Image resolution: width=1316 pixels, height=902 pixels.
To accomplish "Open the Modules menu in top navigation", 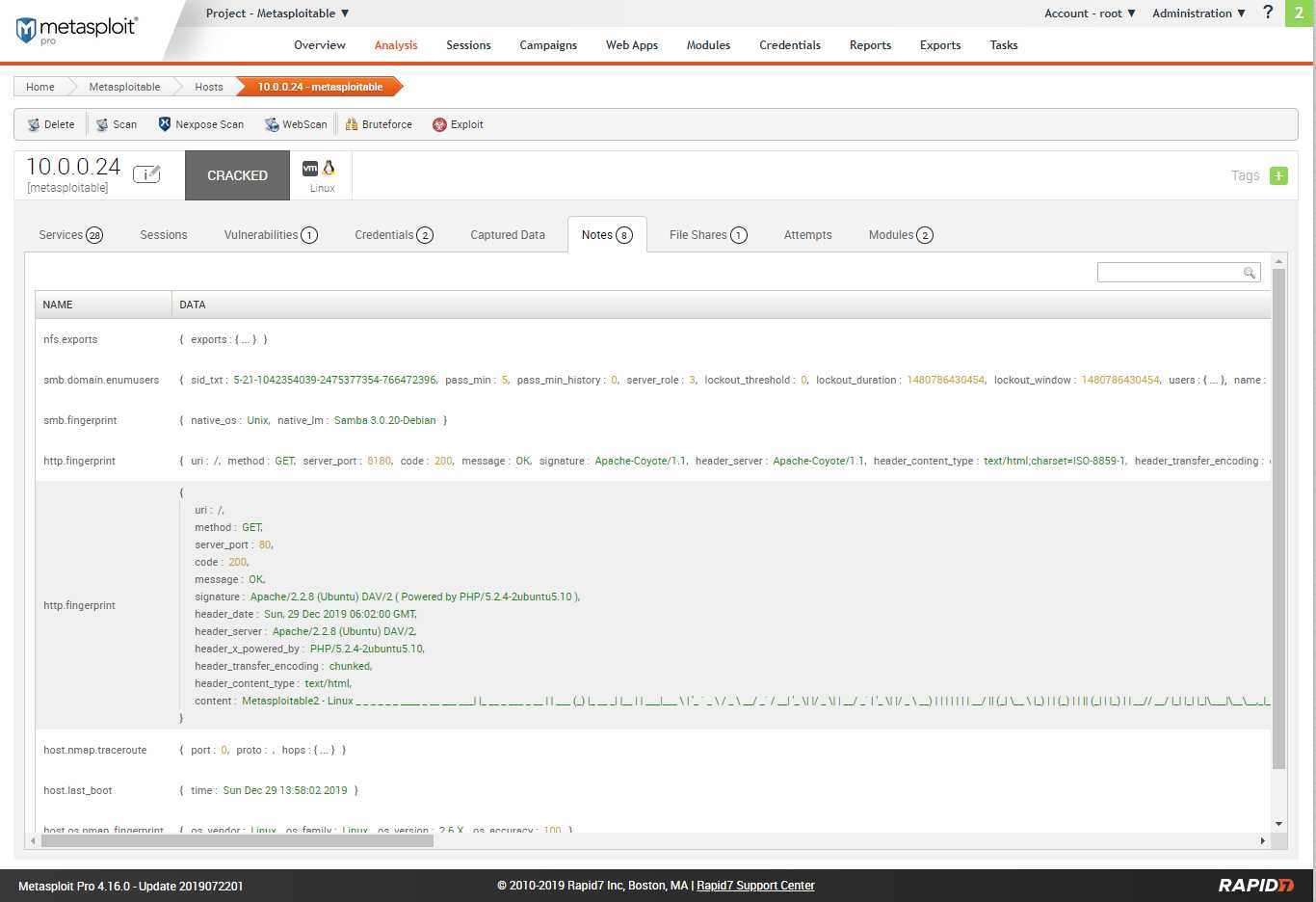I will 708,45.
